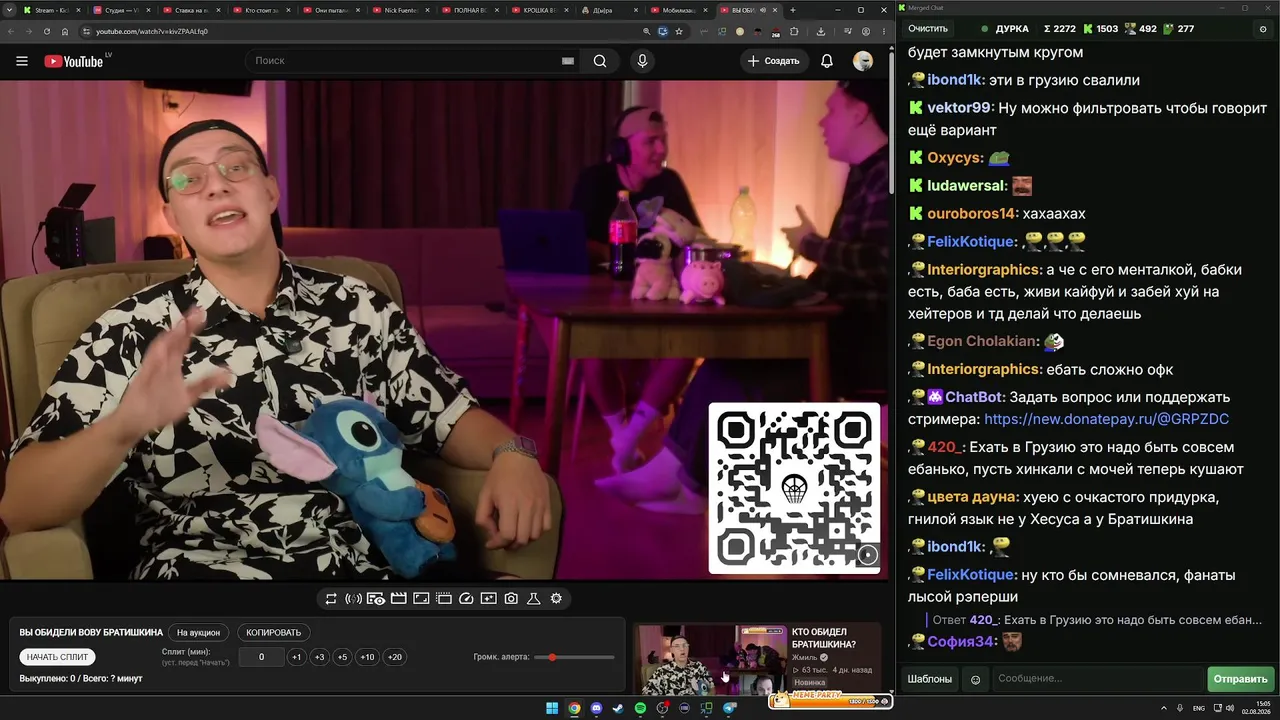Focus the split minutes input field
This screenshot has height=720, width=1280.
[261, 657]
